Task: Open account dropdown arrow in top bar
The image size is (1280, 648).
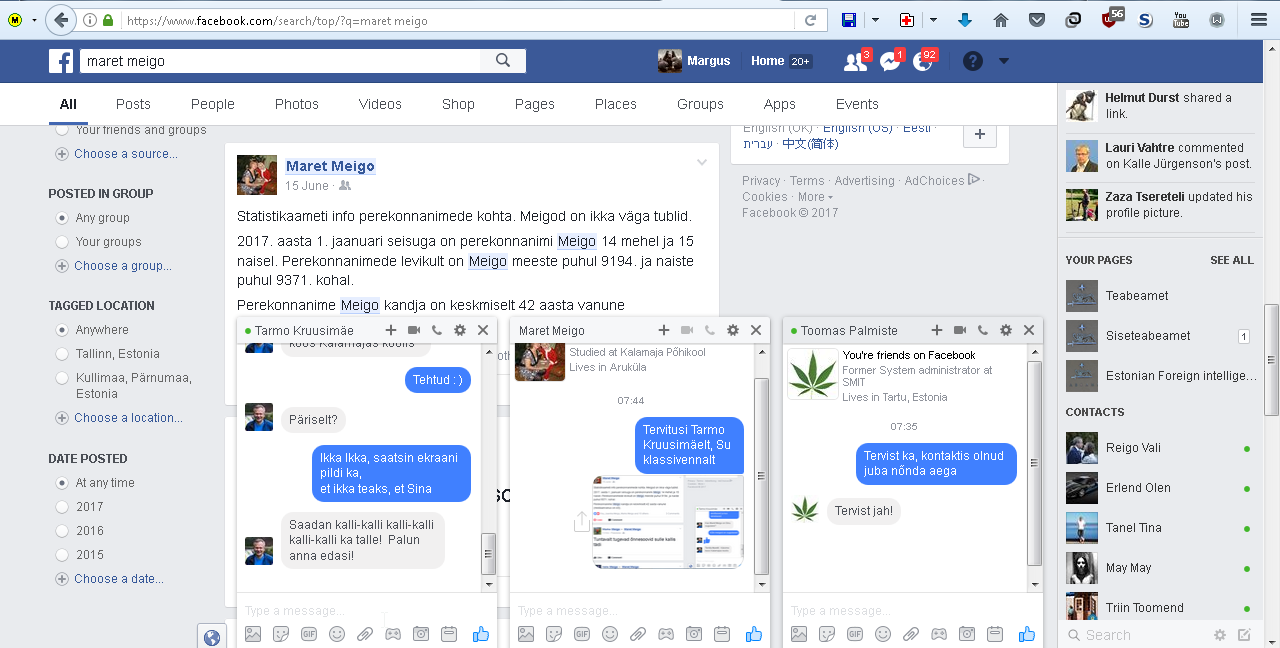Action: (1004, 61)
